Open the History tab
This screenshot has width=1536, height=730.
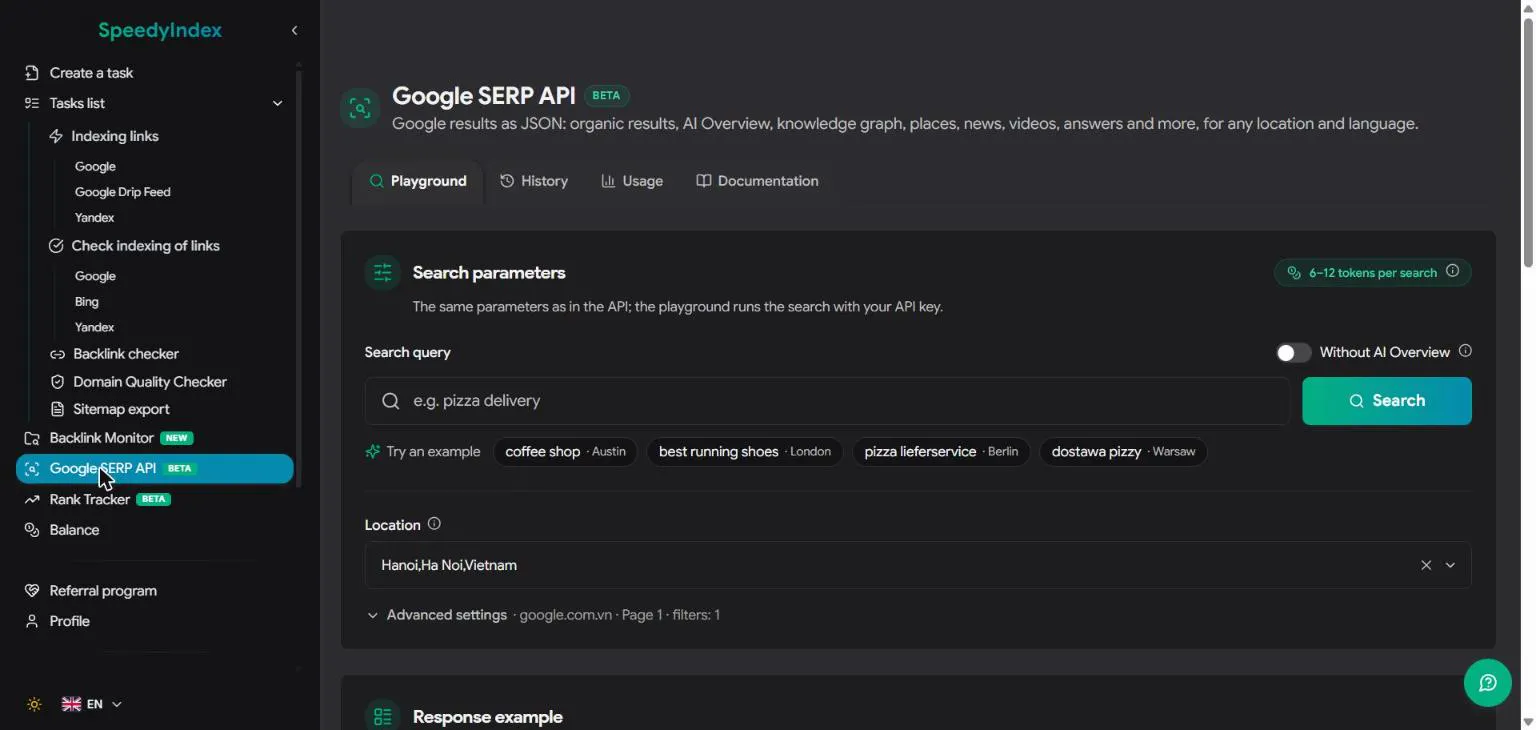point(534,181)
